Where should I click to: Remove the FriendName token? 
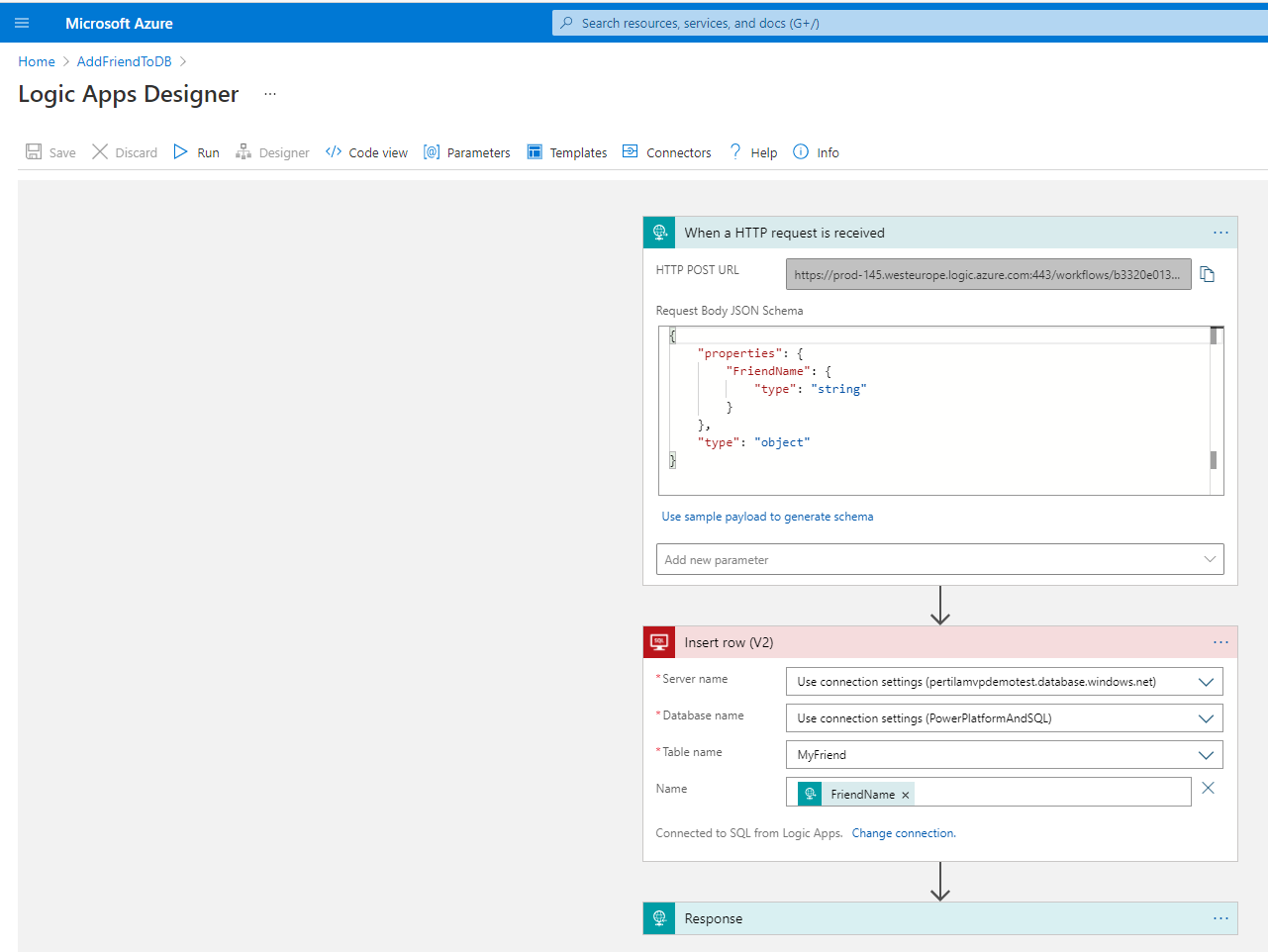click(905, 795)
